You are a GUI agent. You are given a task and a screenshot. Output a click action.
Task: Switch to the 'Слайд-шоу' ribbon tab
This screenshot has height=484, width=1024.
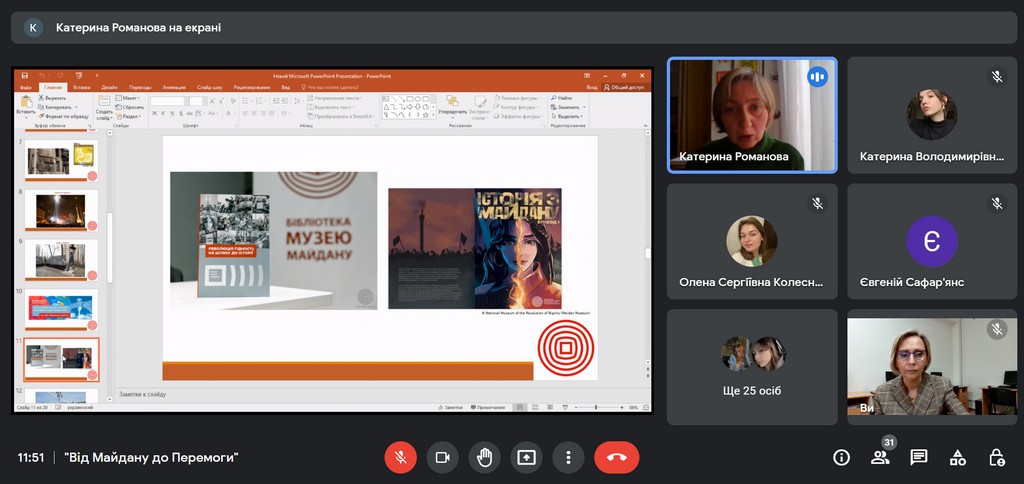click(209, 87)
